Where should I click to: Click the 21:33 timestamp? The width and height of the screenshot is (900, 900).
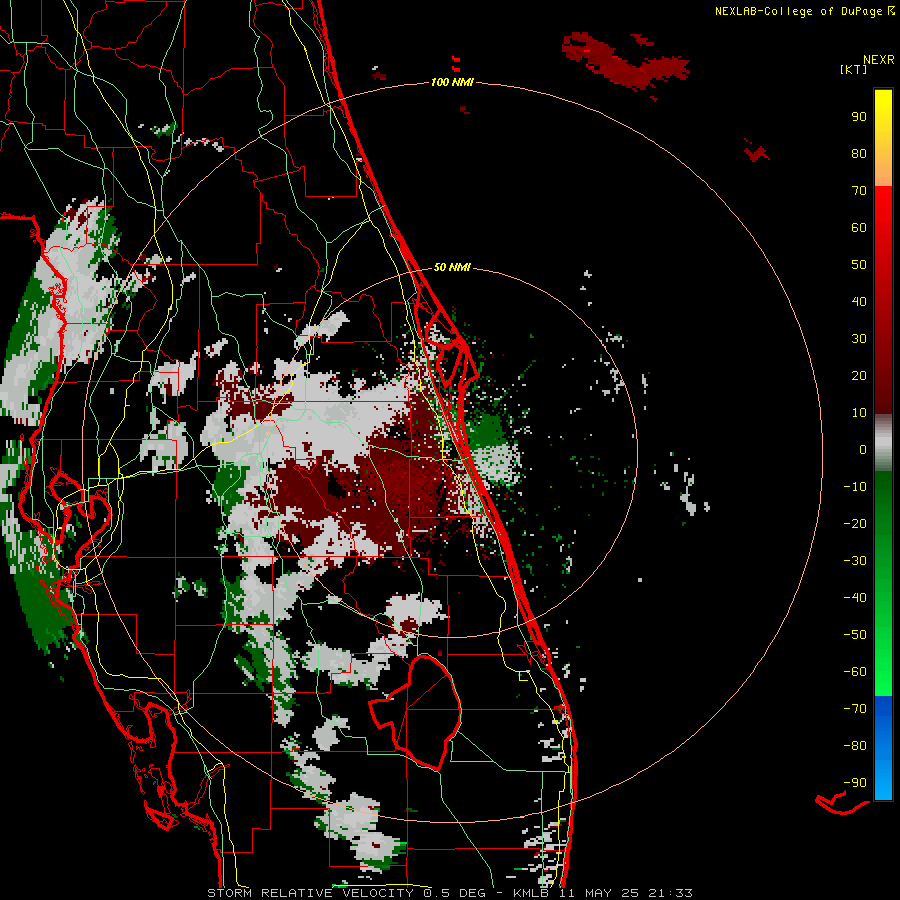[670, 893]
